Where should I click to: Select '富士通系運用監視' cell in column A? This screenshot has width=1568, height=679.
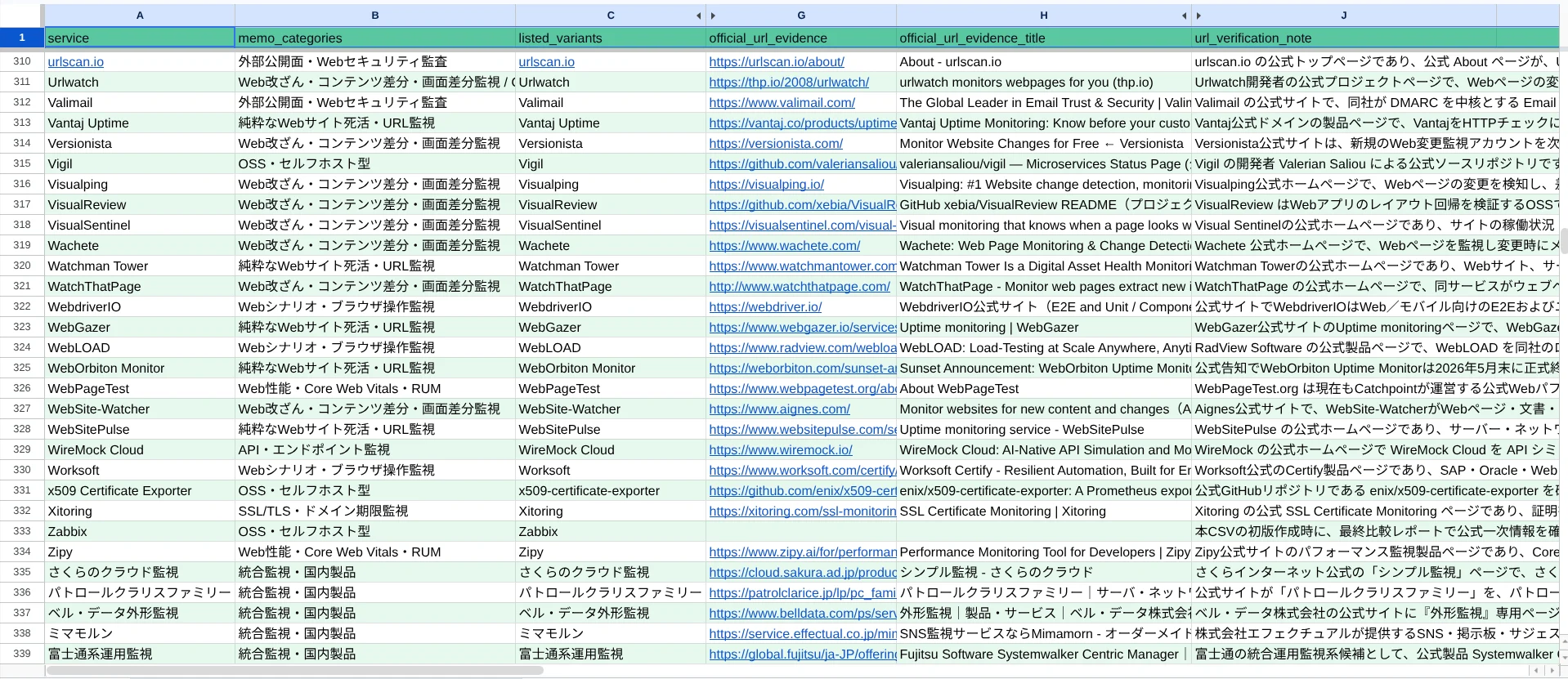140,654
